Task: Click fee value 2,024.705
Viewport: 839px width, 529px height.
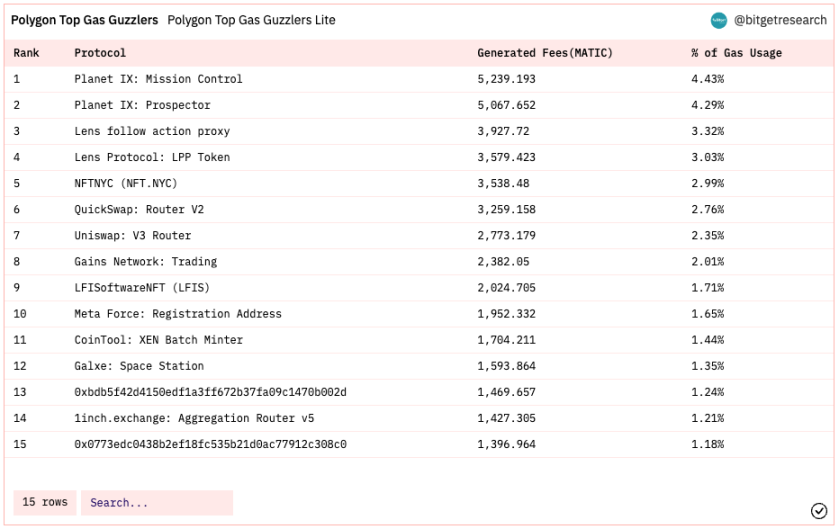Action: tap(506, 288)
